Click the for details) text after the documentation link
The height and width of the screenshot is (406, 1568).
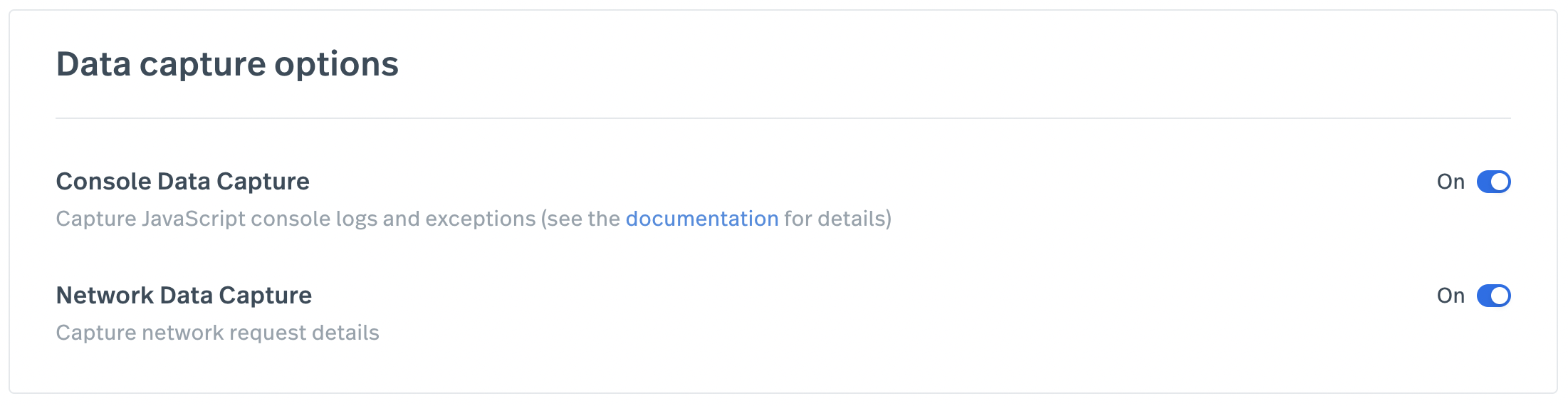click(838, 219)
